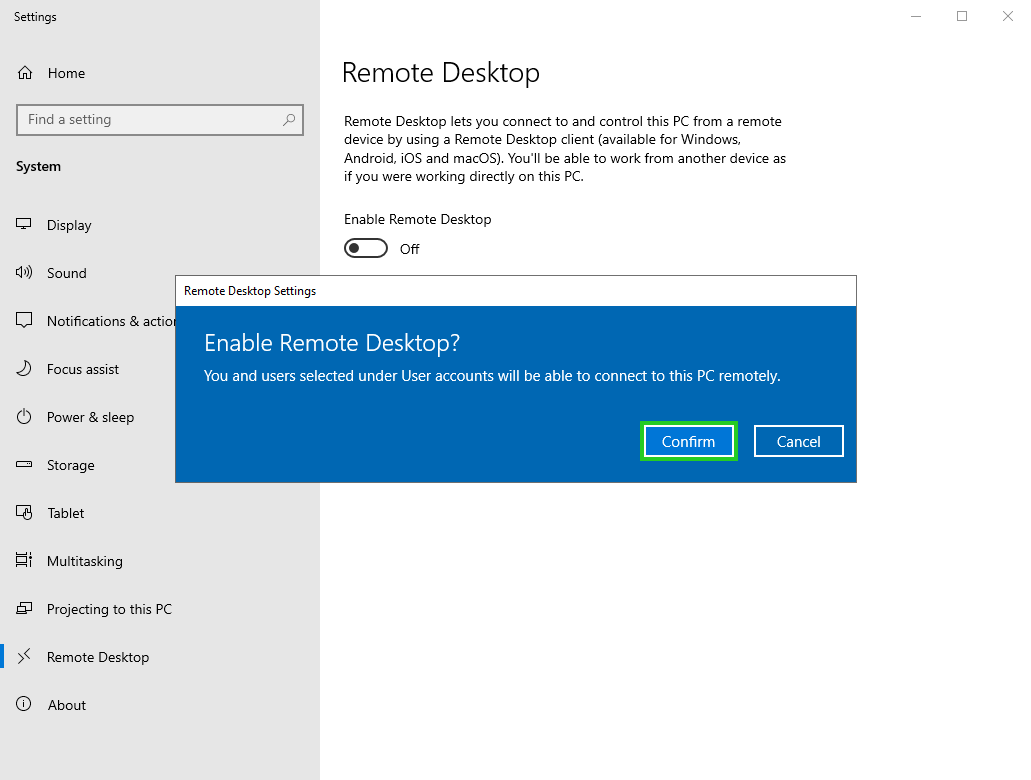Open Notifications & actions settings
1031x780 pixels.
coord(110,321)
